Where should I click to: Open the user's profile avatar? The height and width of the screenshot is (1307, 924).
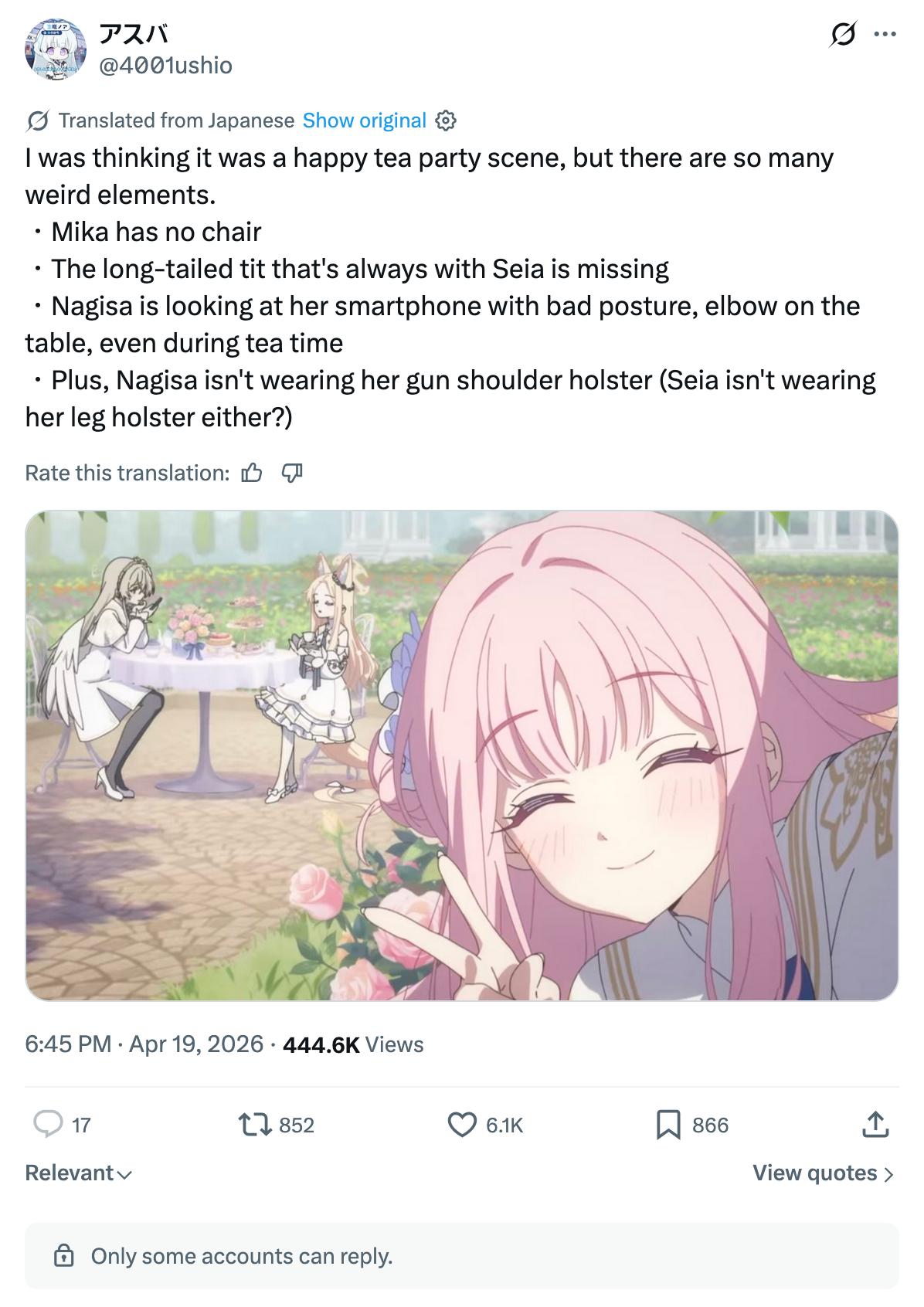tap(56, 49)
